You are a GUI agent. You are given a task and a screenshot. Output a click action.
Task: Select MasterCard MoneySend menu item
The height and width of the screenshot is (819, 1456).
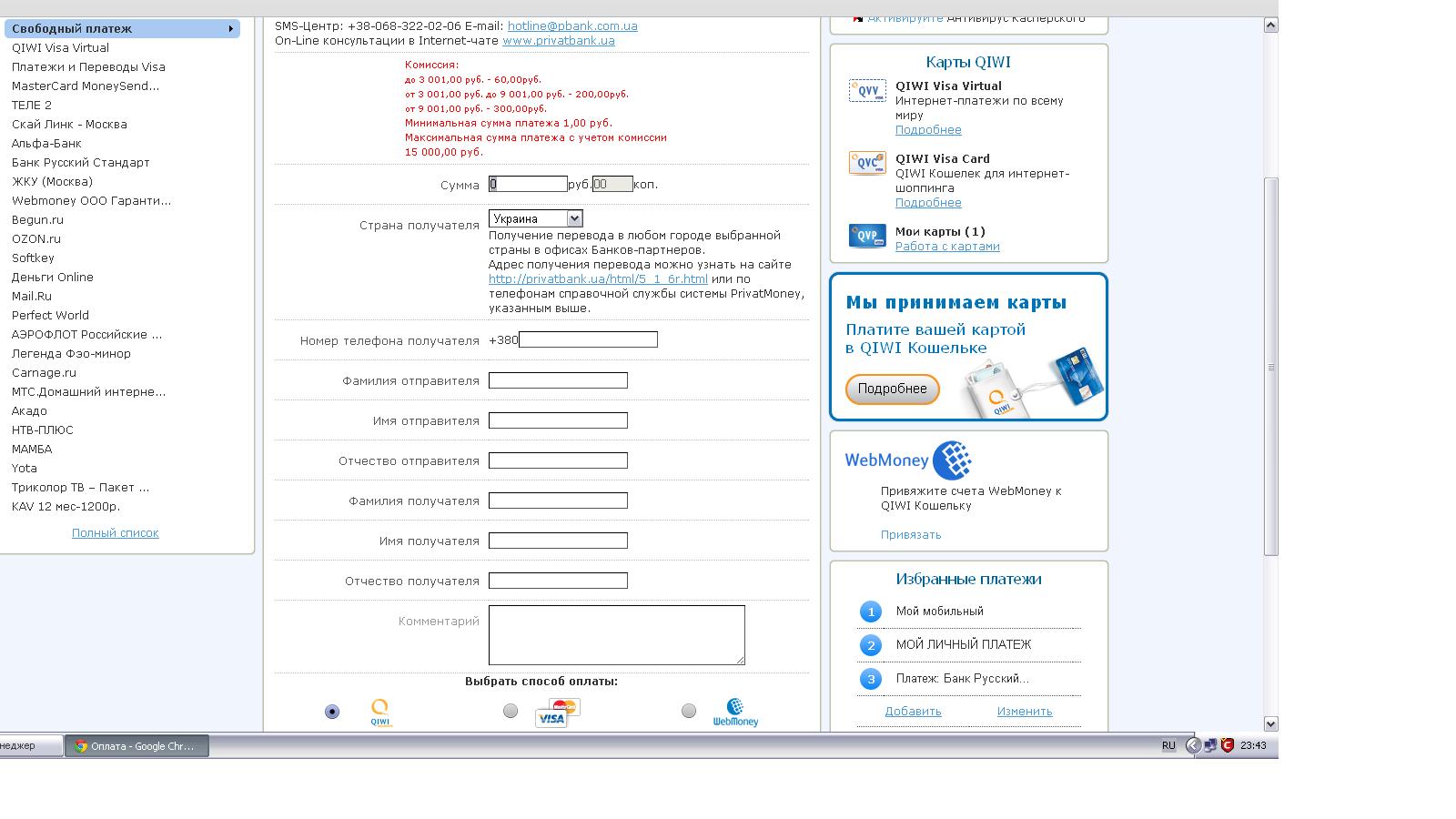click(x=86, y=86)
